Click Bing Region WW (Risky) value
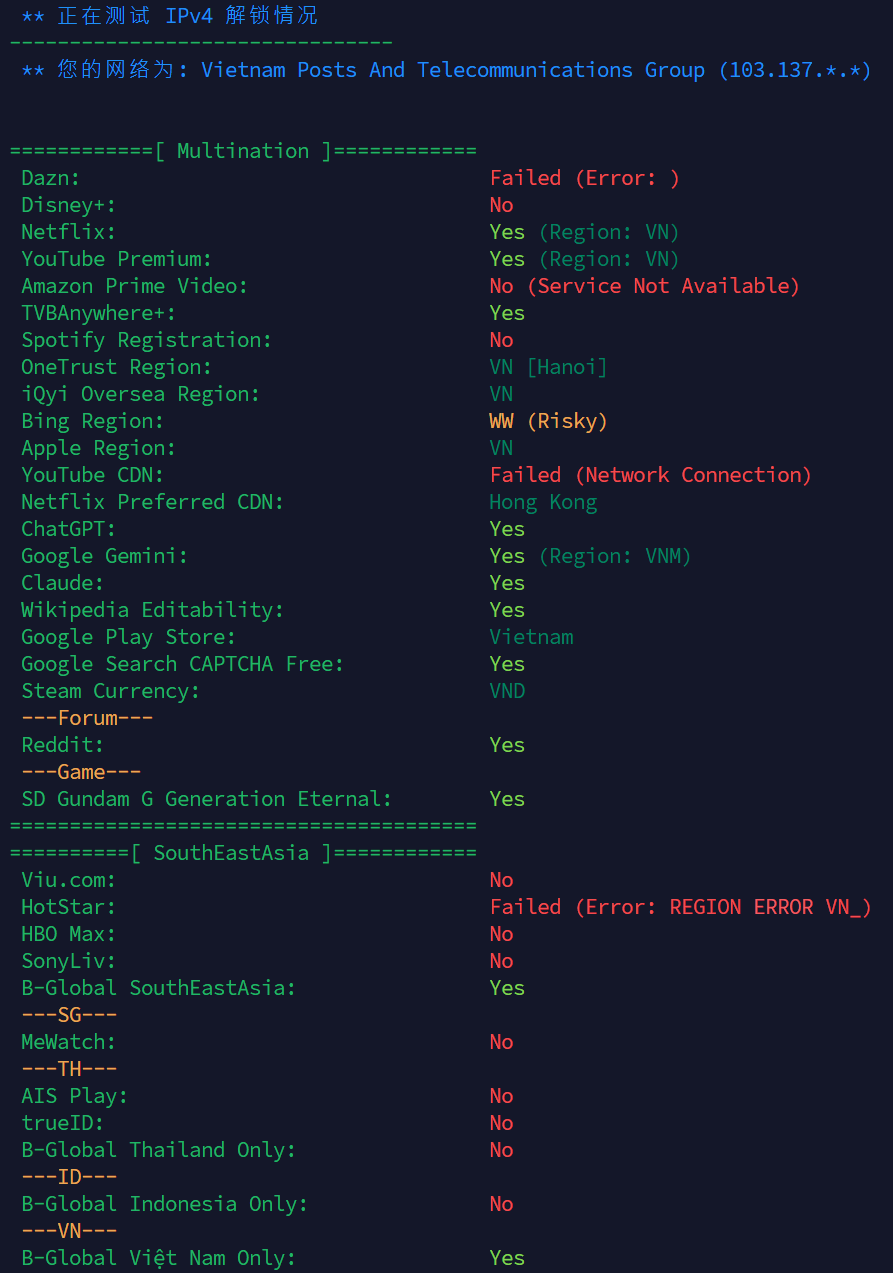893x1273 pixels. point(548,421)
